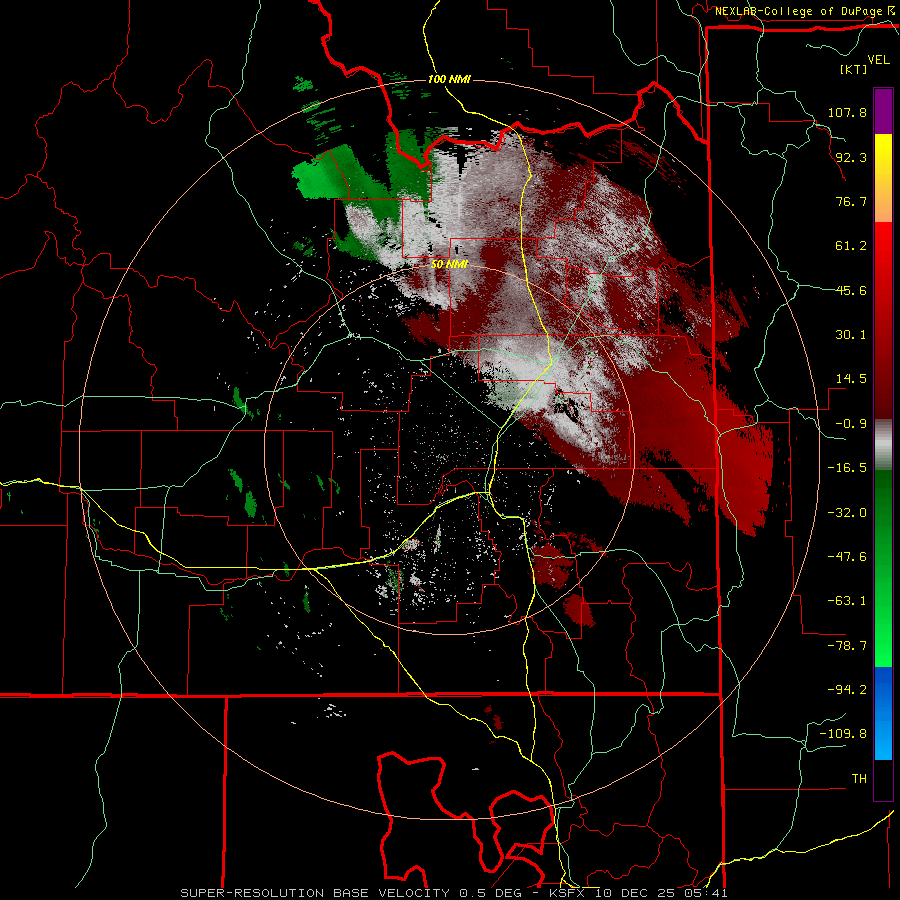The width and height of the screenshot is (900, 900).
Task: Click the -109.8 scale value
Action: pos(843,734)
